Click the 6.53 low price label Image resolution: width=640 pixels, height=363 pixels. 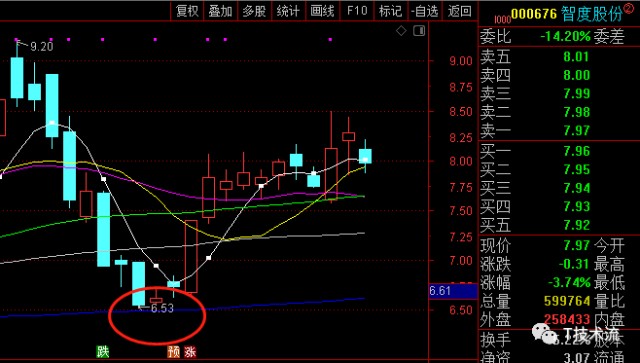pos(162,308)
